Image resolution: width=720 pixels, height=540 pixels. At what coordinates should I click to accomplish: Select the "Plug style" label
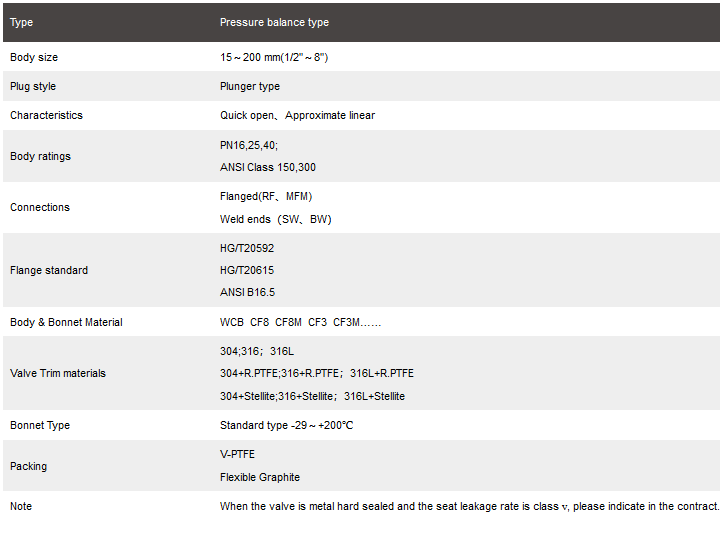[33, 86]
